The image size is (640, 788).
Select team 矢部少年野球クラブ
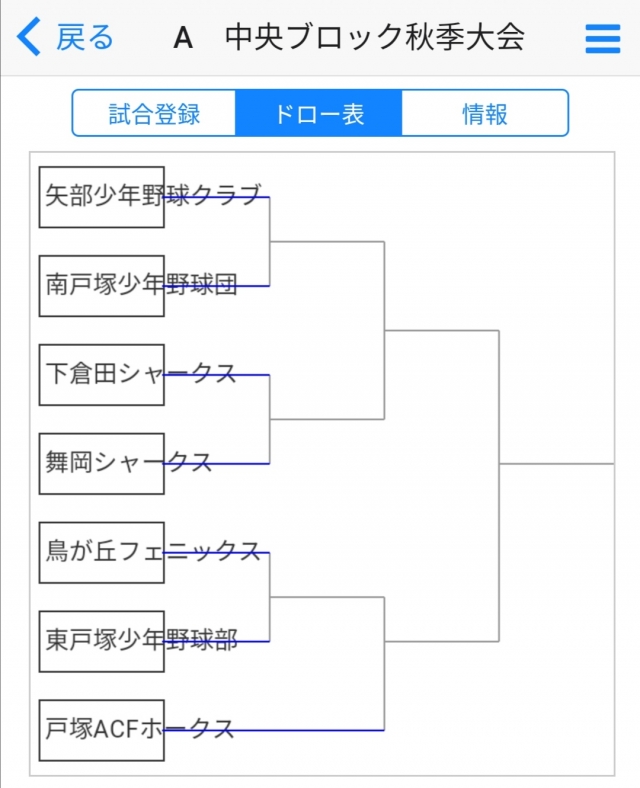[102, 197]
